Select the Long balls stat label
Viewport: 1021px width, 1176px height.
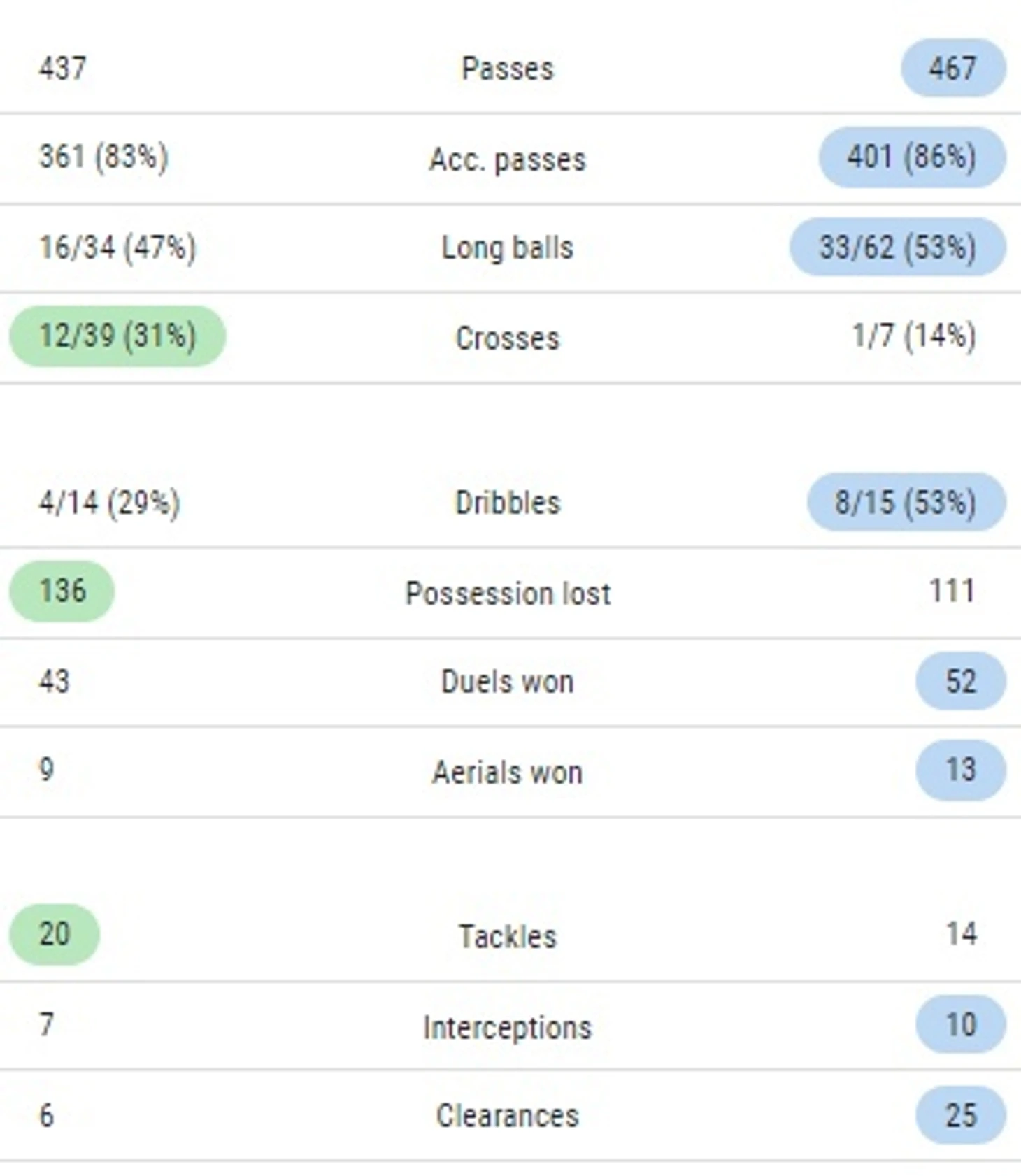[x=508, y=248]
